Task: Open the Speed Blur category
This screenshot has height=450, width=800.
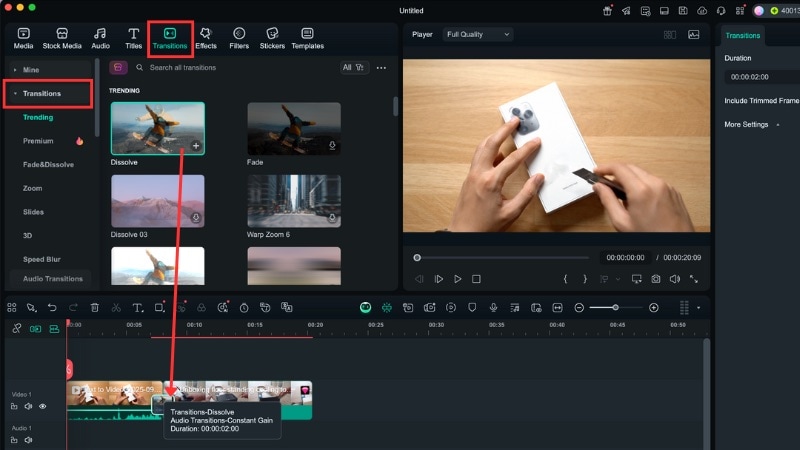Action: tap(41, 259)
